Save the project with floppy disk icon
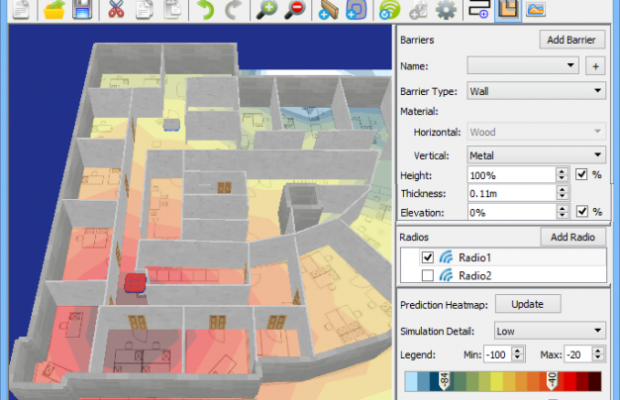This screenshot has height=400, width=620. pos(82,11)
